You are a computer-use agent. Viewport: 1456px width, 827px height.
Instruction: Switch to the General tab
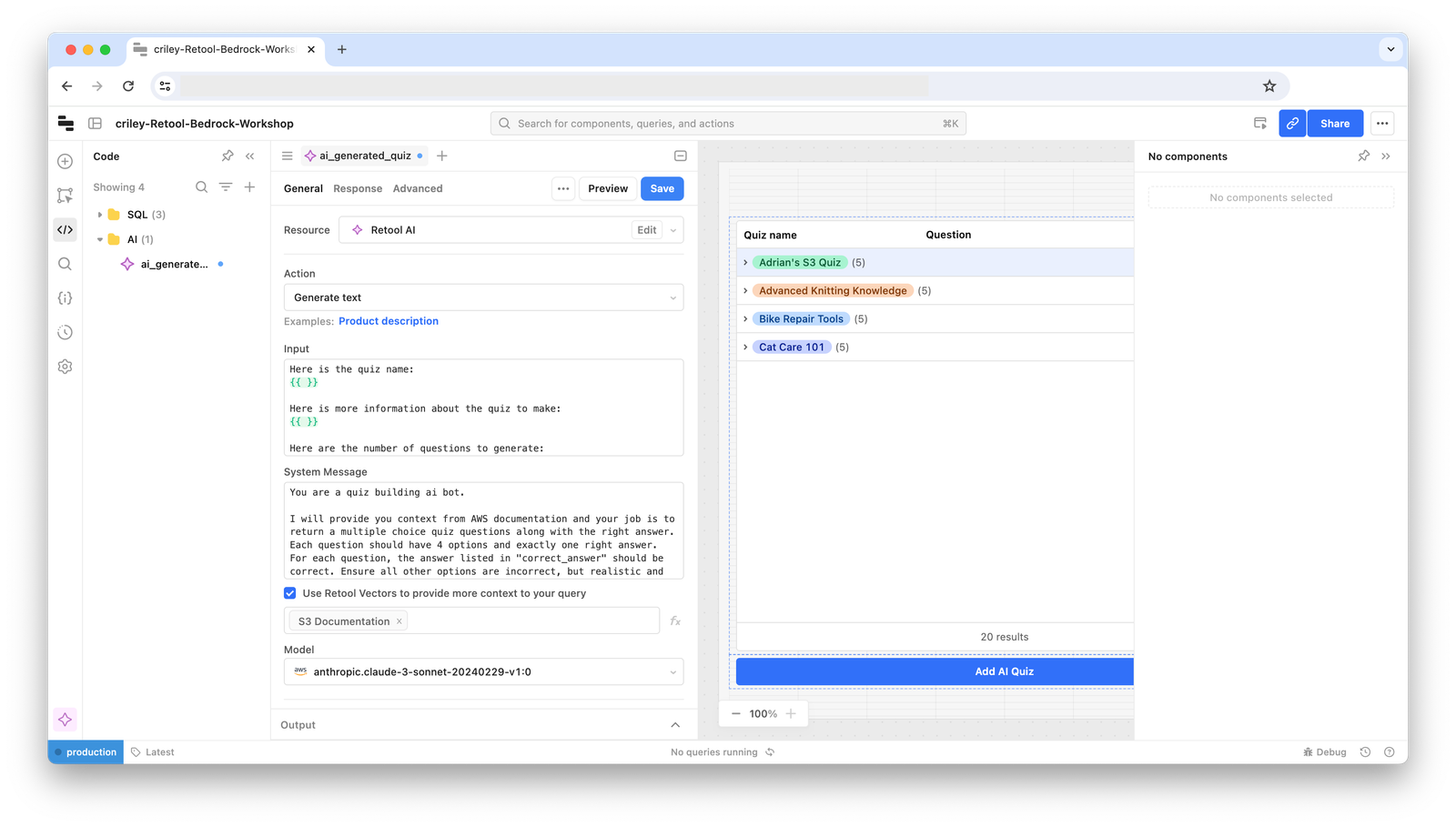click(303, 188)
